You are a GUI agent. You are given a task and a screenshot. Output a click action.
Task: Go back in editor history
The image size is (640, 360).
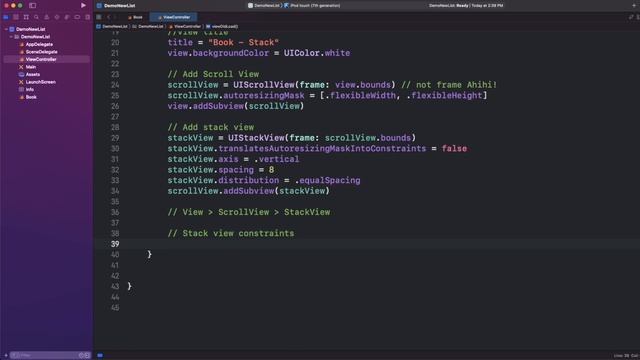click(x=109, y=17)
